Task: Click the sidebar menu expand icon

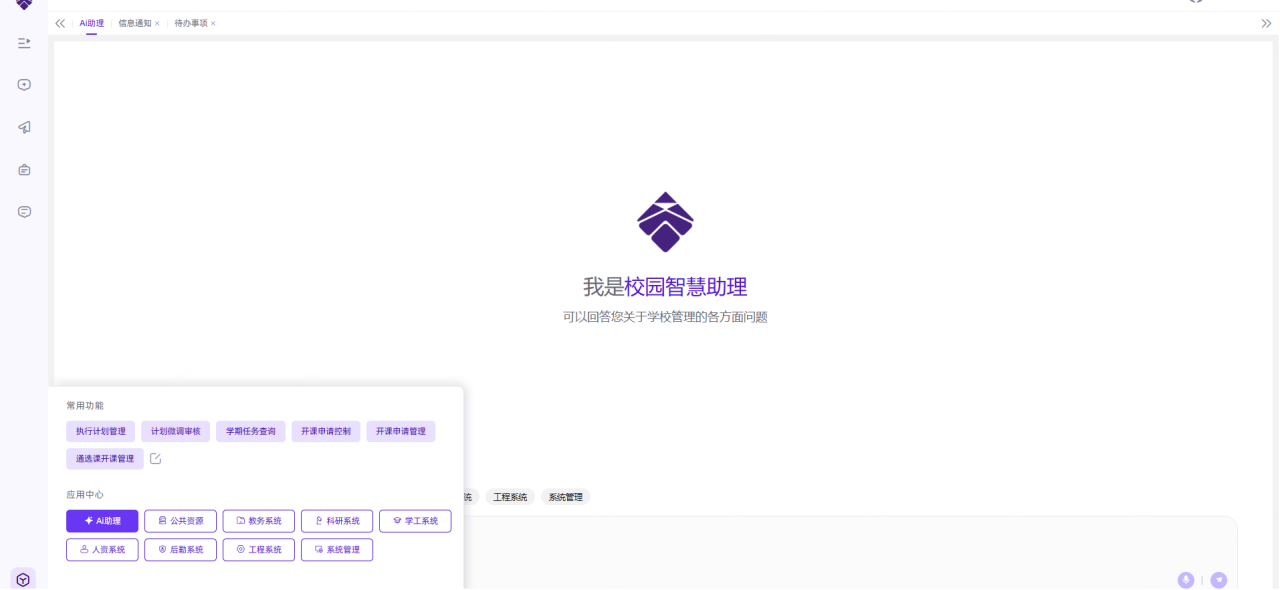Action: point(24,43)
